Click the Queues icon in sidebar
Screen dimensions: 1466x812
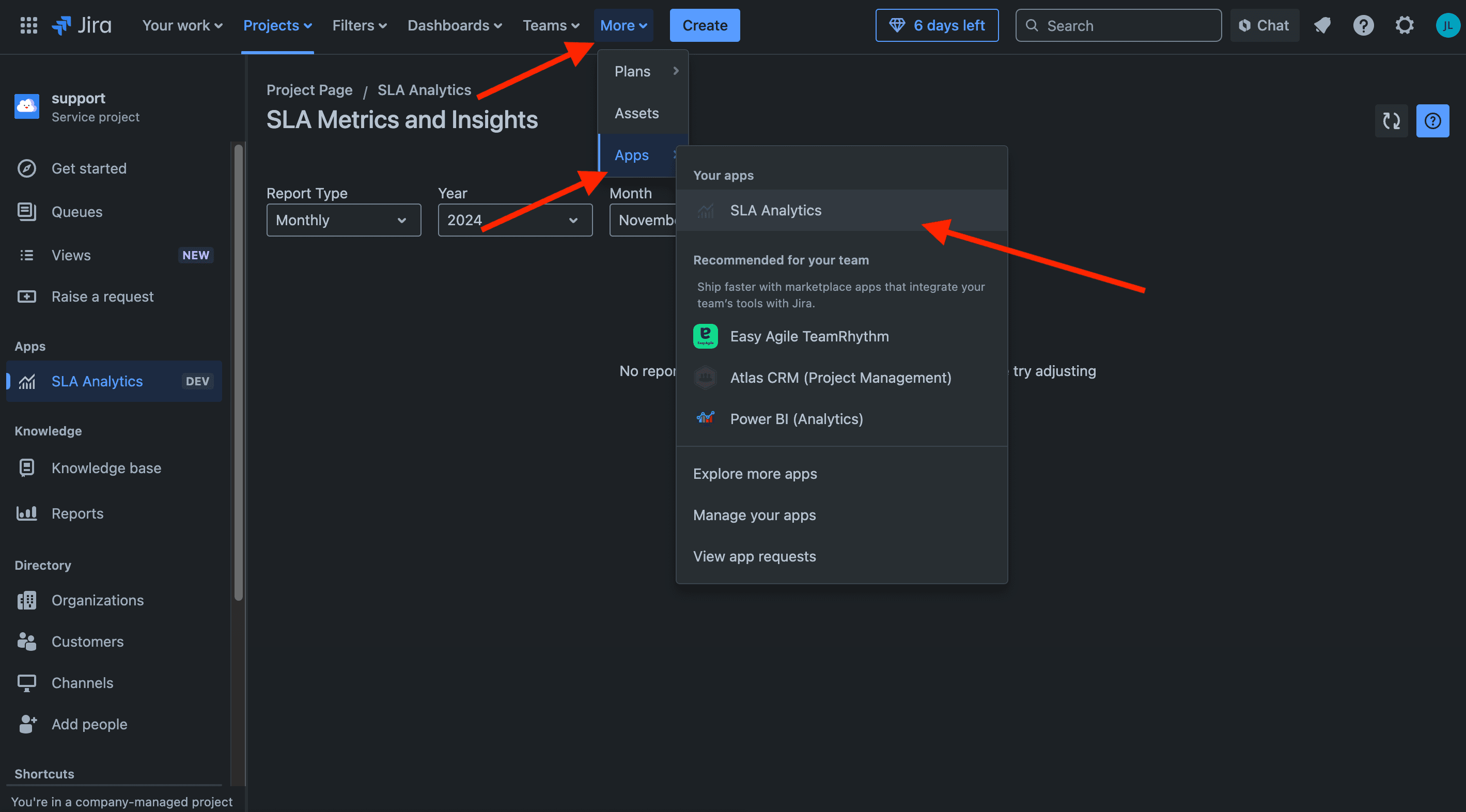[27, 212]
